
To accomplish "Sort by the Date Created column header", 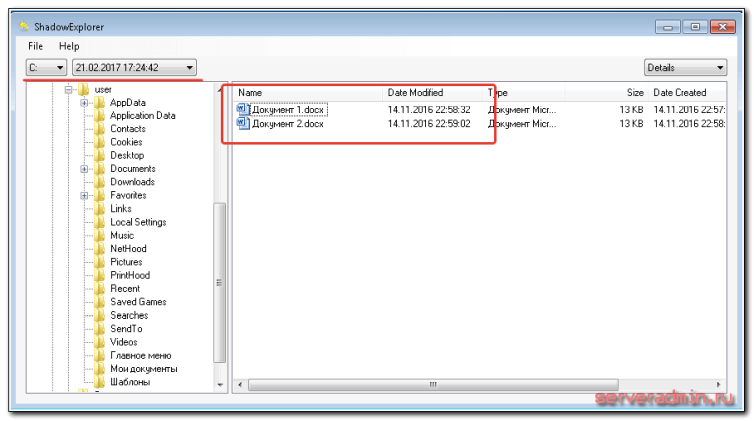I will click(x=687, y=93).
